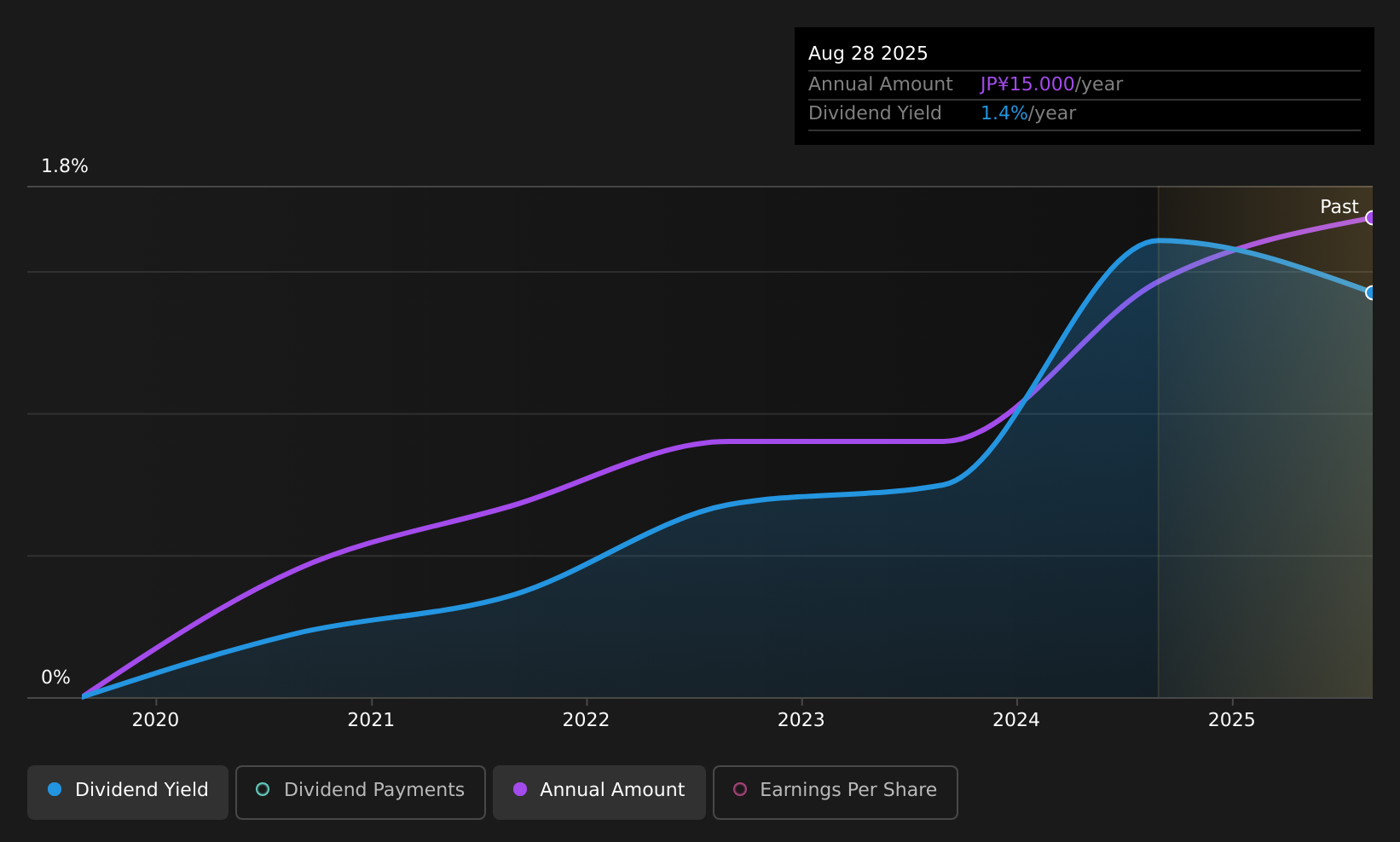This screenshot has height=842, width=1400.
Task: Click the 2023 x-axis label
Action: (801, 720)
